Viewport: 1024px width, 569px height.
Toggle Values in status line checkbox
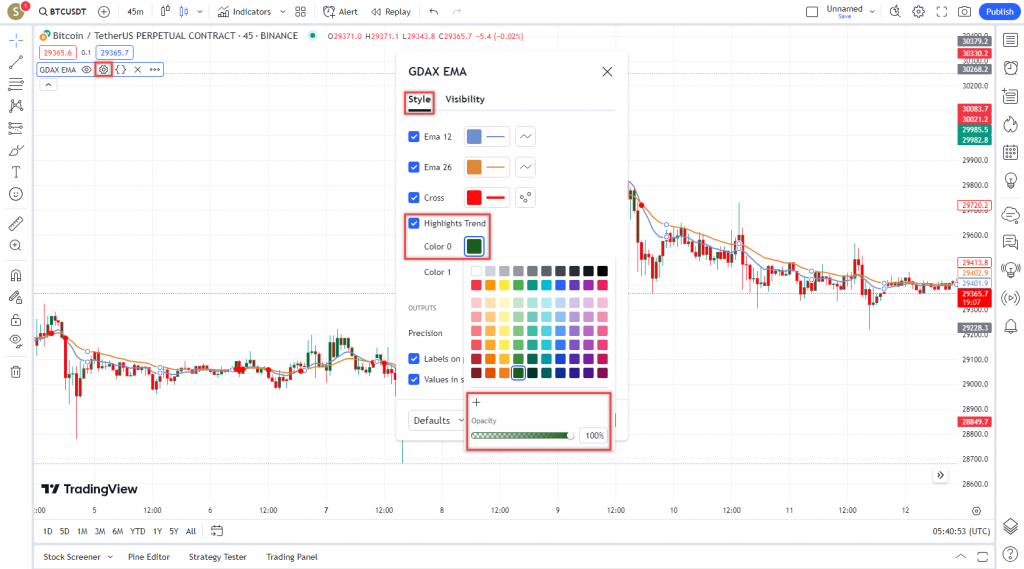pyautogui.click(x=413, y=380)
